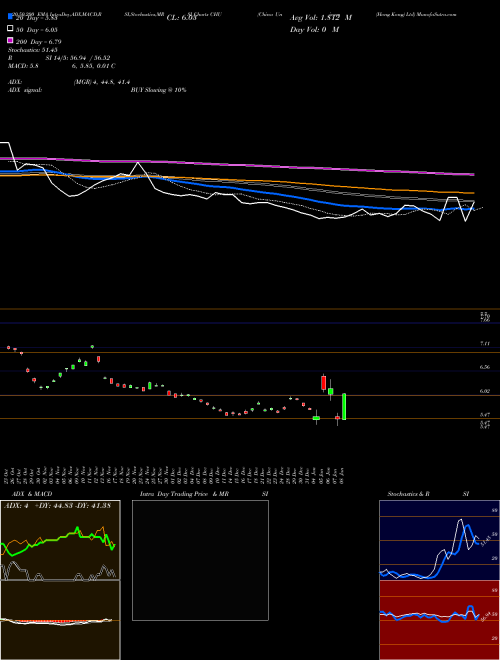Click the 'BUY Slowing @ 10%' signal text
The width and height of the screenshot is (500, 660).
158,90
